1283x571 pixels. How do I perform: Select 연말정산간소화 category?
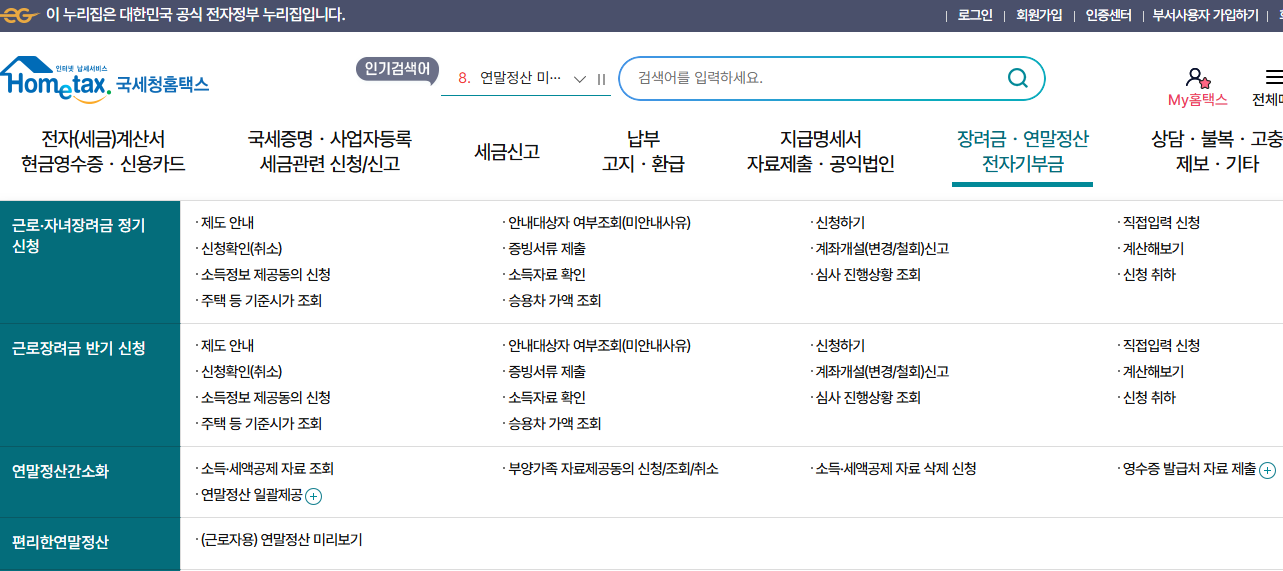point(90,482)
